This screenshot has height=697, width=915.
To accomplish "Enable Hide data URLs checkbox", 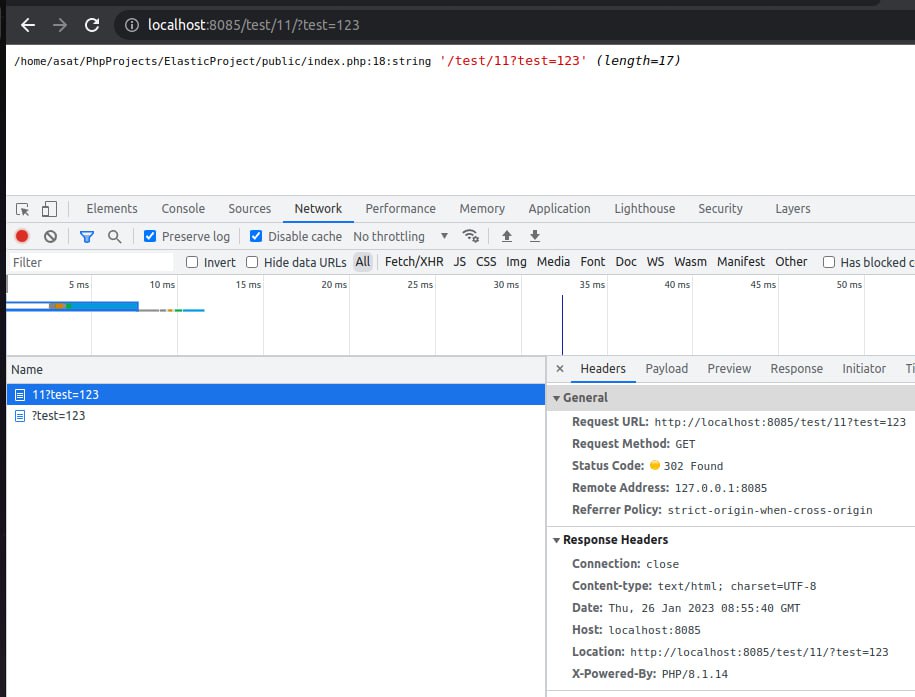I will (252, 262).
